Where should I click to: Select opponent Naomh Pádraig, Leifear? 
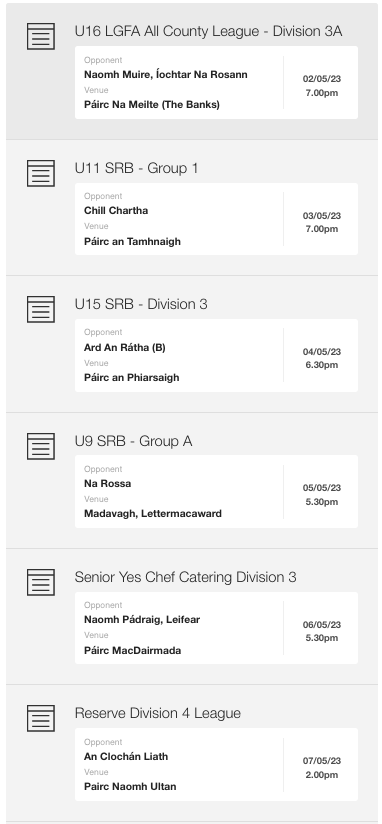142,620
